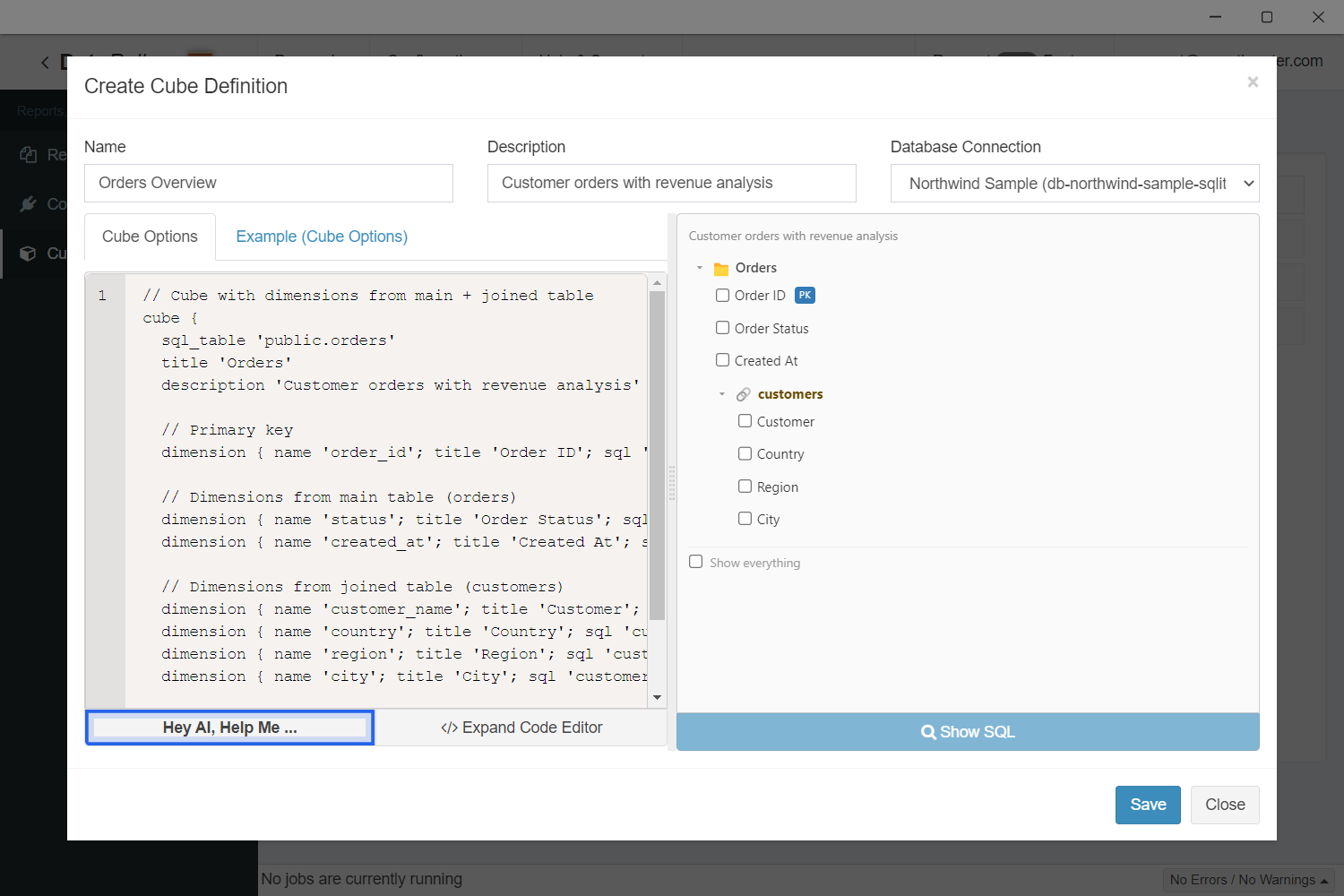This screenshot has height=896, width=1344.
Task: Click the Close button
Action: click(x=1225, y=805)
